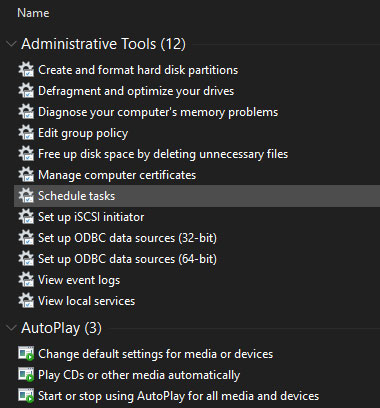Select the Administrative Tools (12) group header
Screen dimensions: 380x408
[x=103, y=44]
